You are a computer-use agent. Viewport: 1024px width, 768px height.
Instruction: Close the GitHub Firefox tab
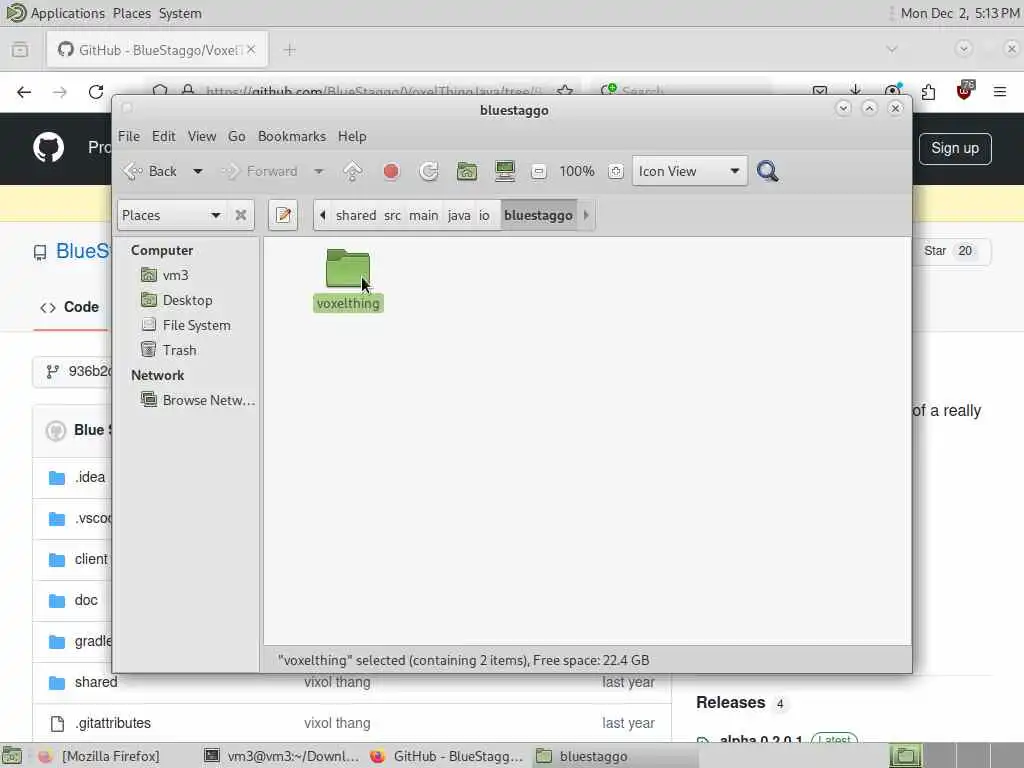tap(251, 50)
